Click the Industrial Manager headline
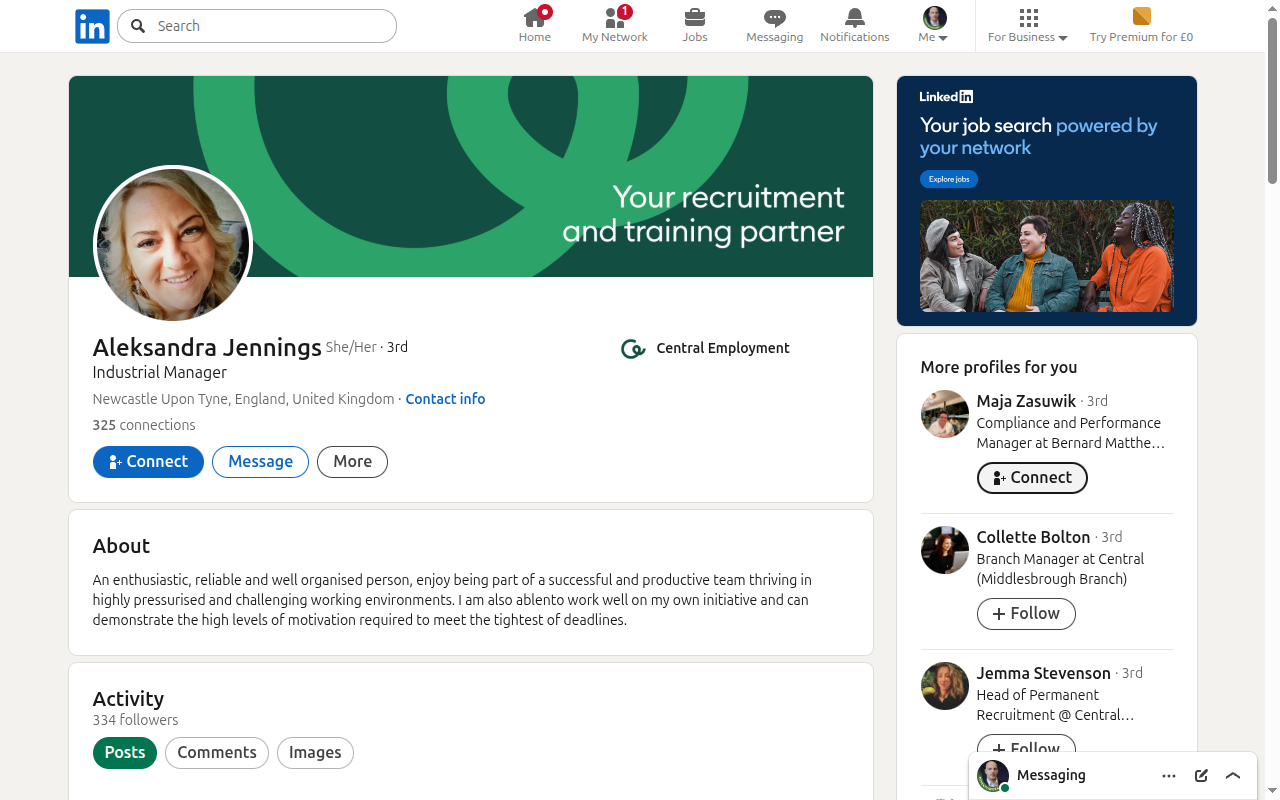This screenshot has height=800, width=1280. [160, 373]
